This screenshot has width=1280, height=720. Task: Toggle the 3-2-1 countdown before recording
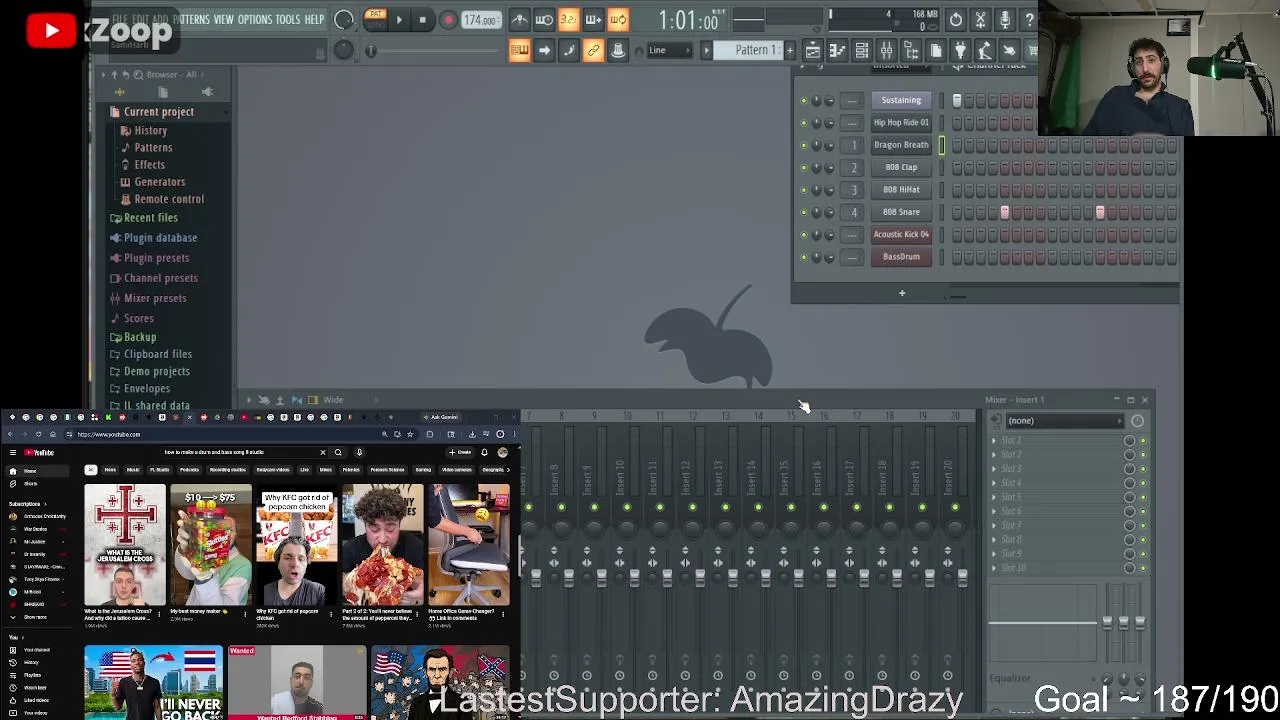[568, 19]
